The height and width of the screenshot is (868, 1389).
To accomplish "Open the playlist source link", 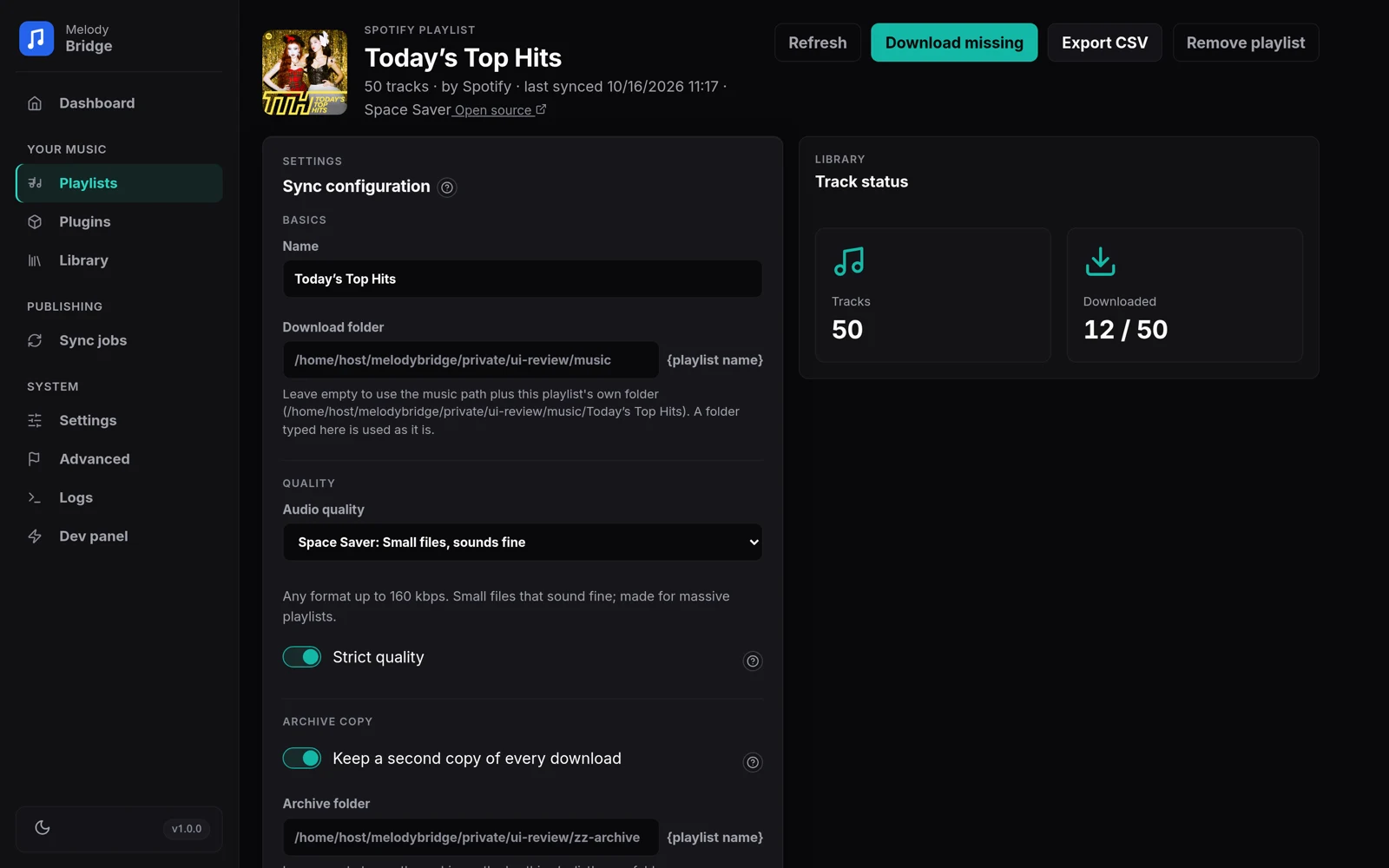I will [x=500, y=110].
